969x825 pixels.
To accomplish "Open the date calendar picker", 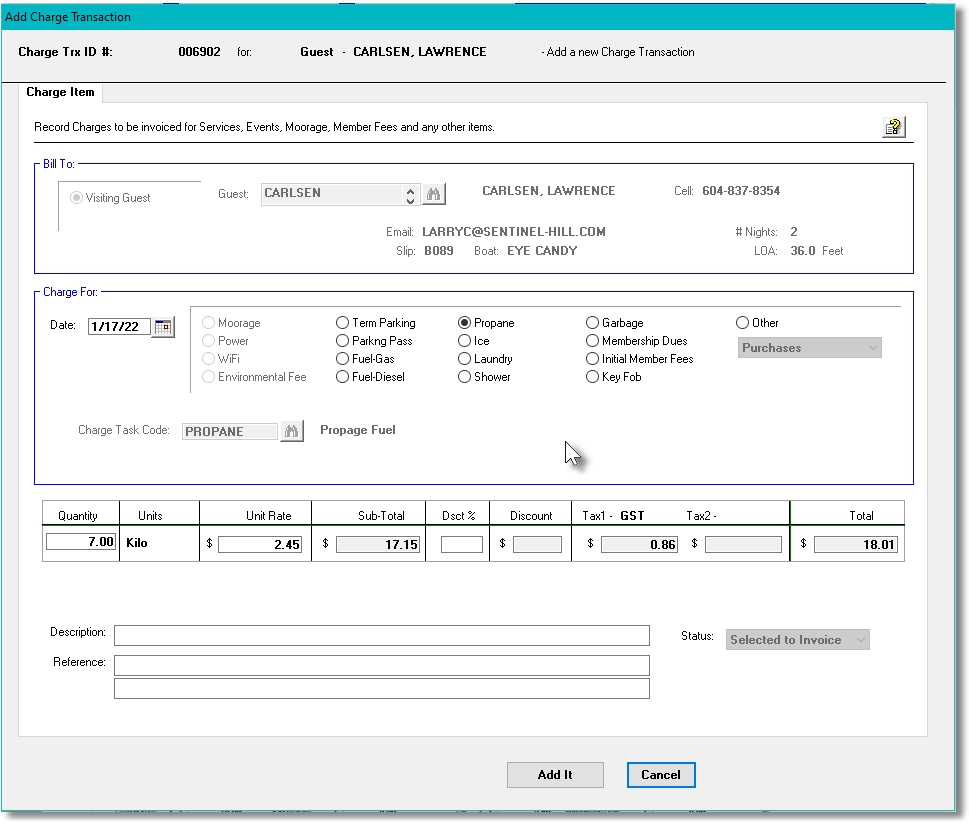I will (x=163, y=326).
